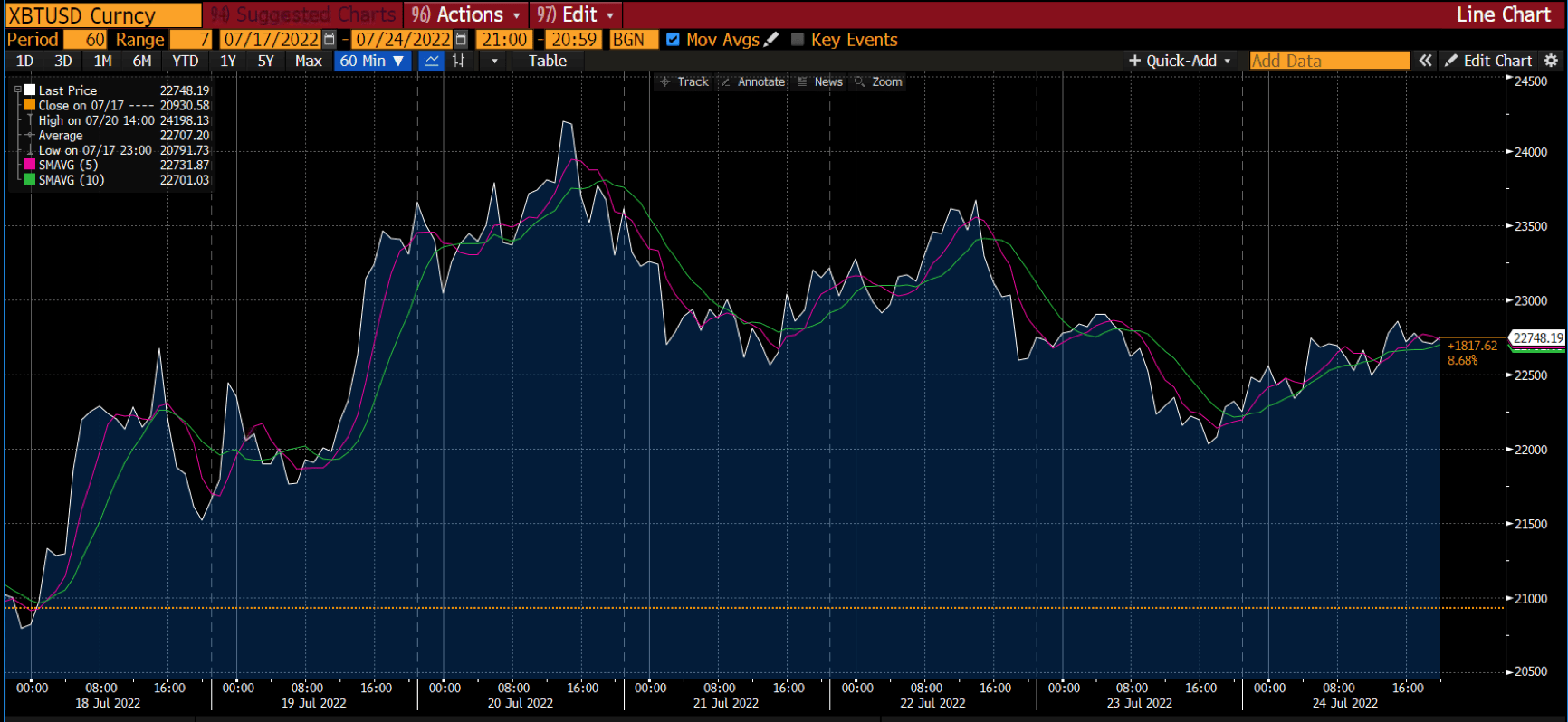Select the line chart type icon

[432, 61]
